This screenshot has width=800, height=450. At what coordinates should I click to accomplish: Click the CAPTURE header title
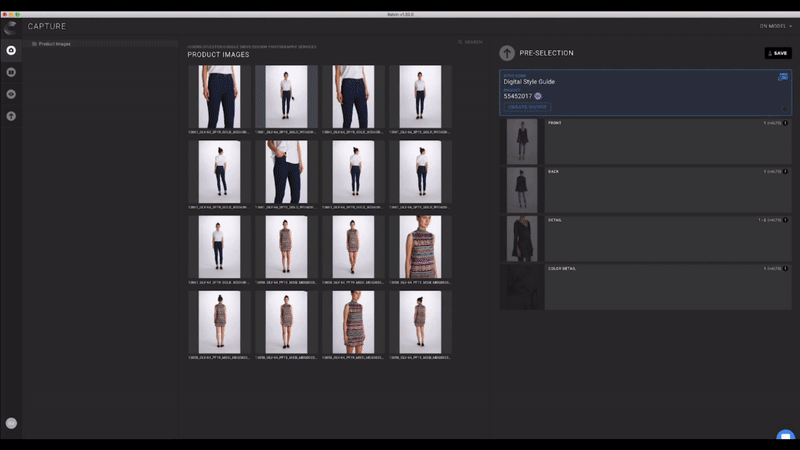click(46, 27)
